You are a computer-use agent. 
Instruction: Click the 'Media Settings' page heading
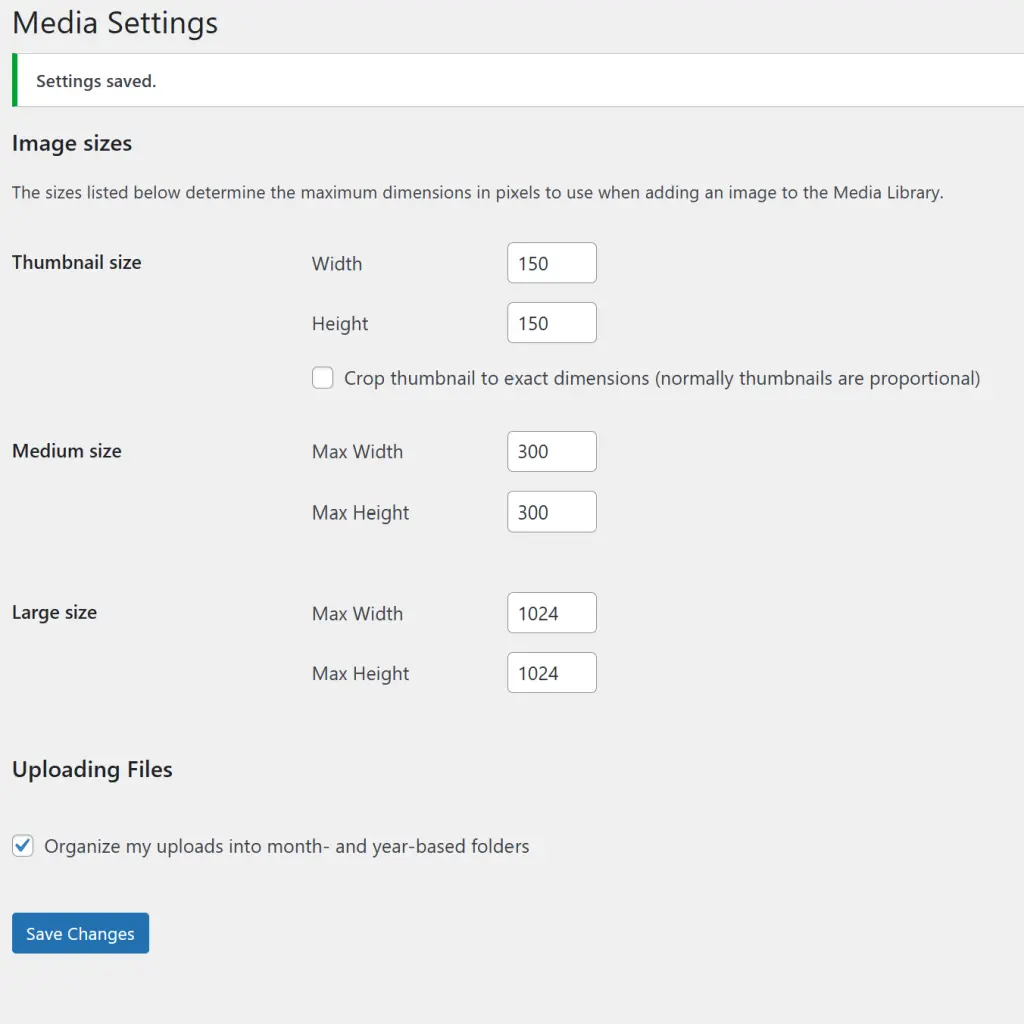[x=115, y=24]
